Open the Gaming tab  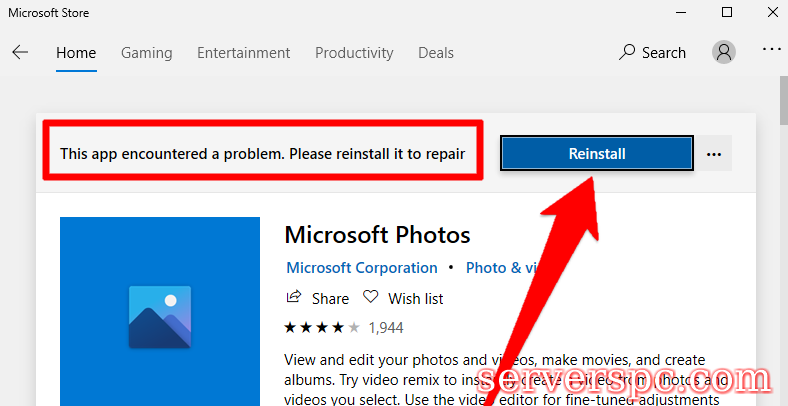[147, 53]
